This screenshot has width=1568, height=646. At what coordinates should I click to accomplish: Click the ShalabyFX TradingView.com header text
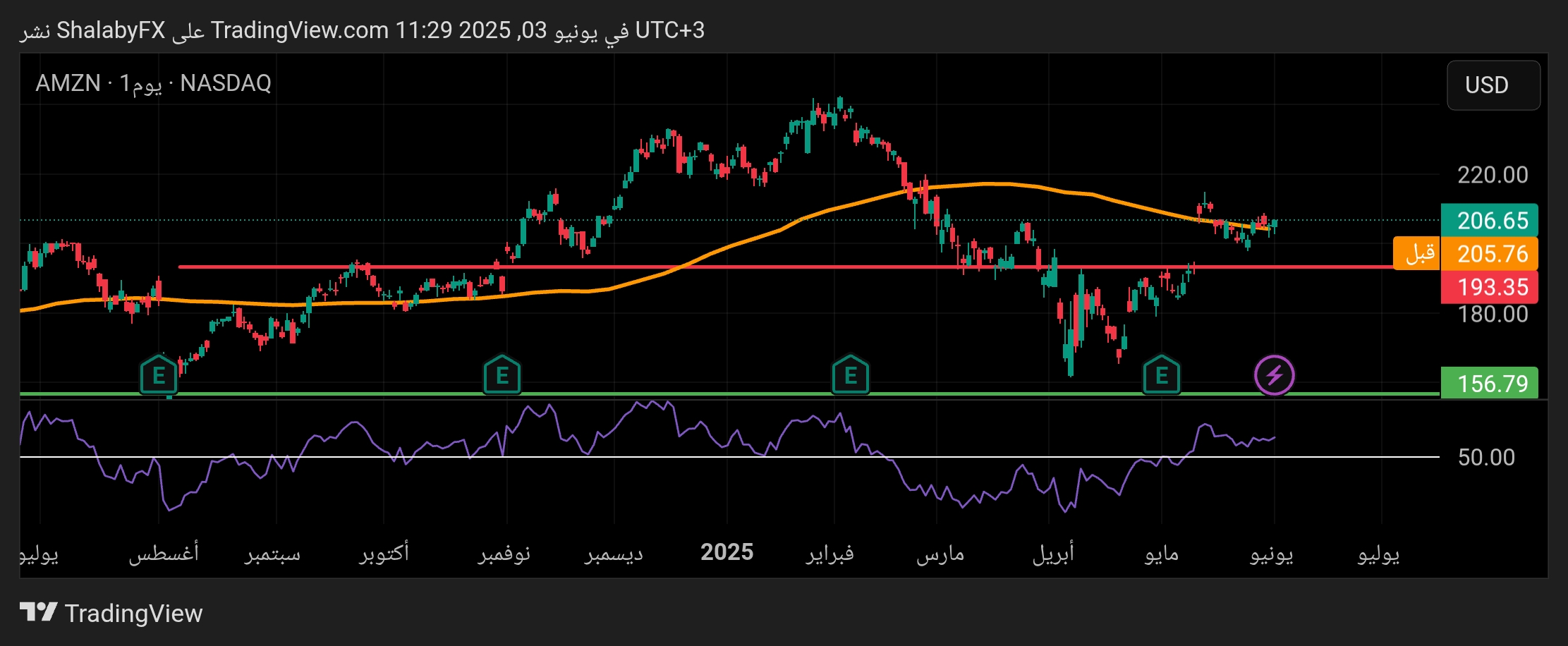(x=361, y=30)
